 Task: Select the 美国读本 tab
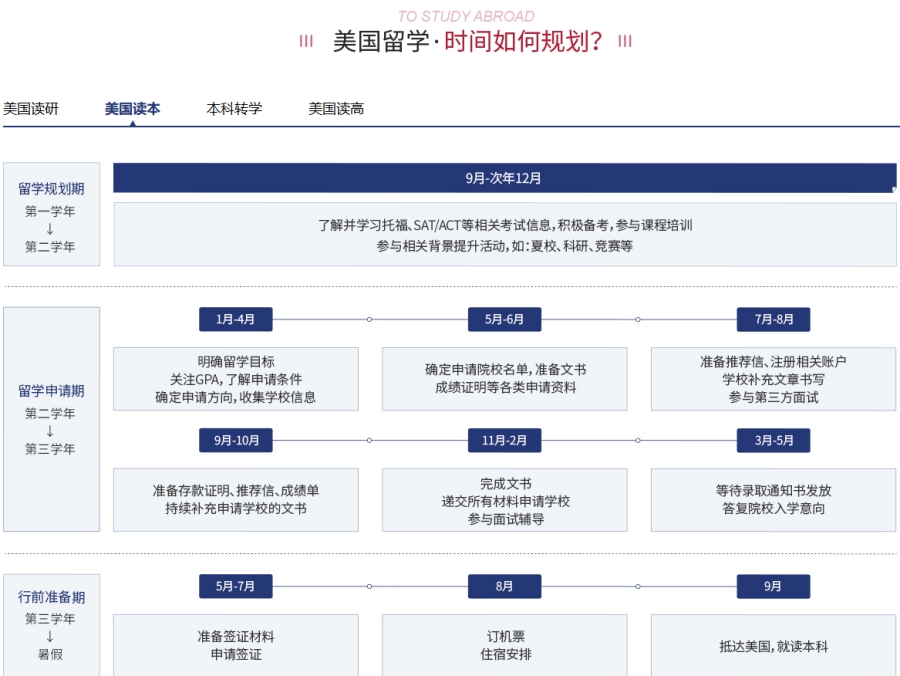click(x=132, y=109)
